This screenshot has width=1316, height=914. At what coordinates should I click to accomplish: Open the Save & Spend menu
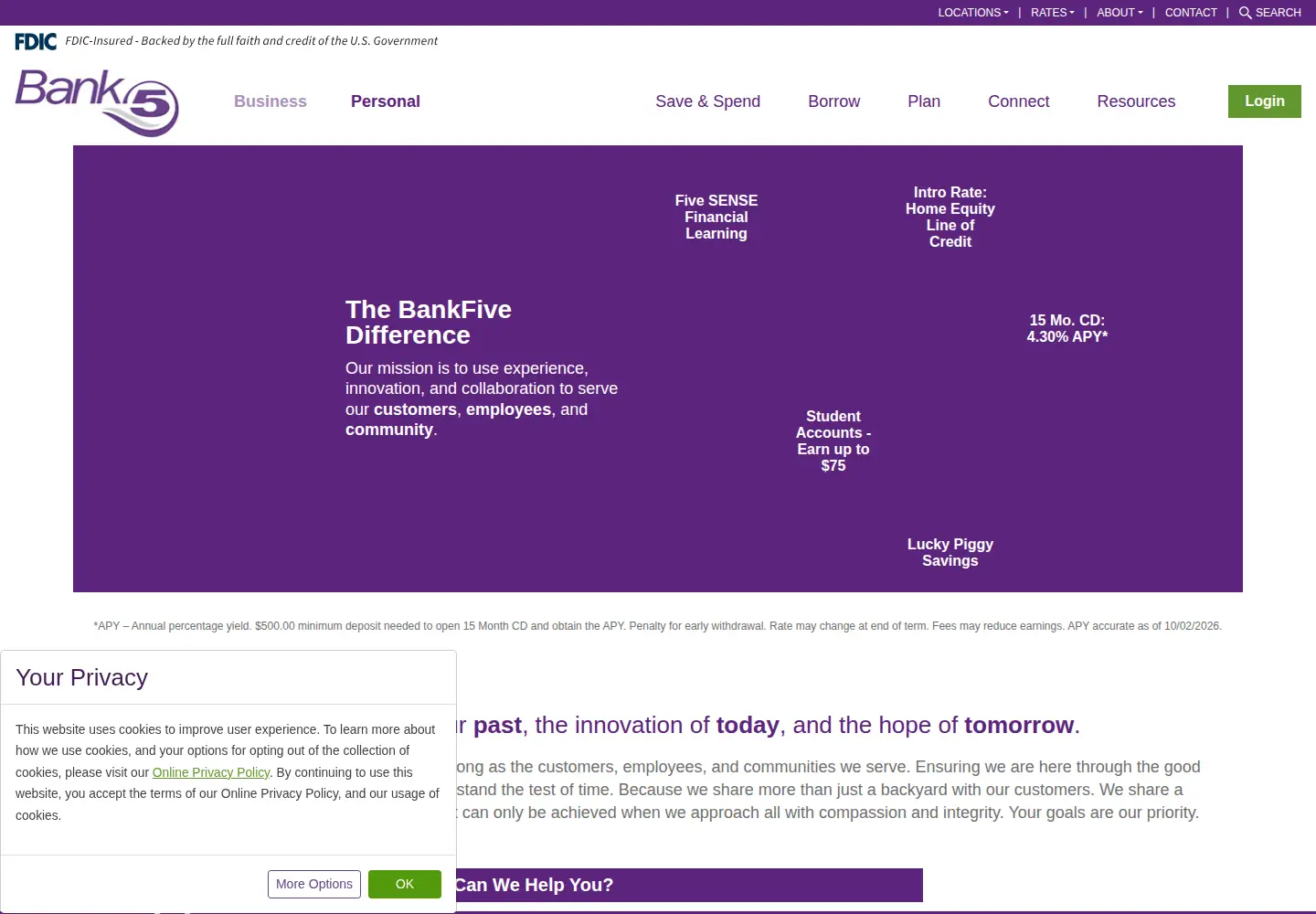pyautogui.click(x=707, y=101)
